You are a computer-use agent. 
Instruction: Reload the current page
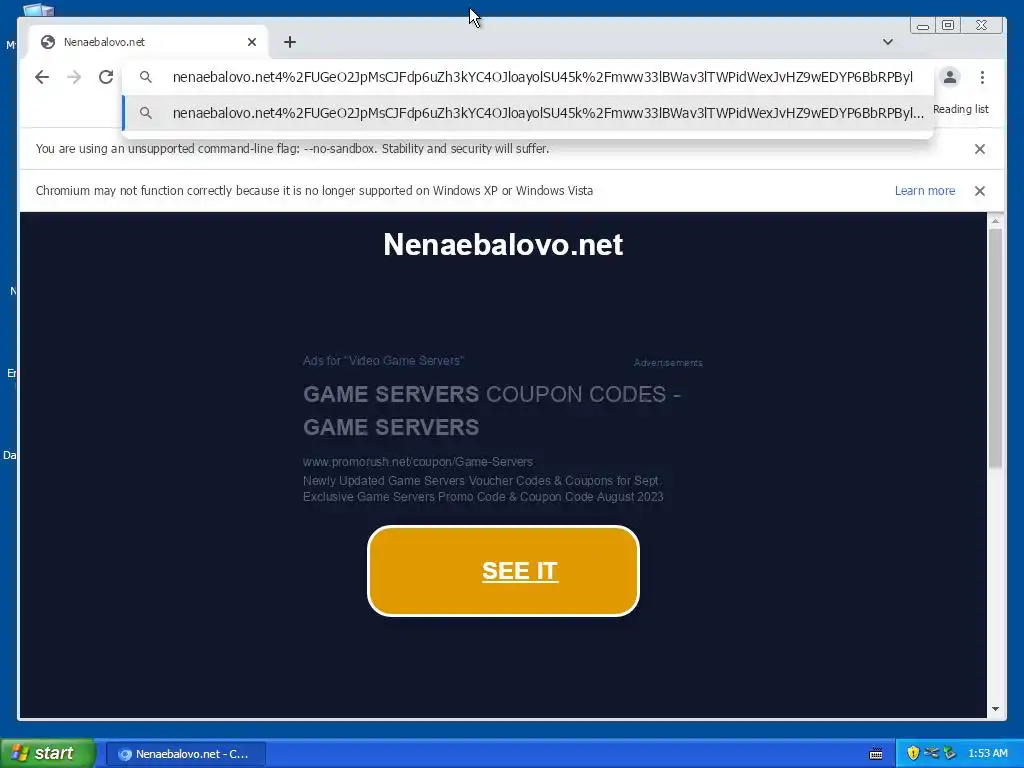point(106,77)
